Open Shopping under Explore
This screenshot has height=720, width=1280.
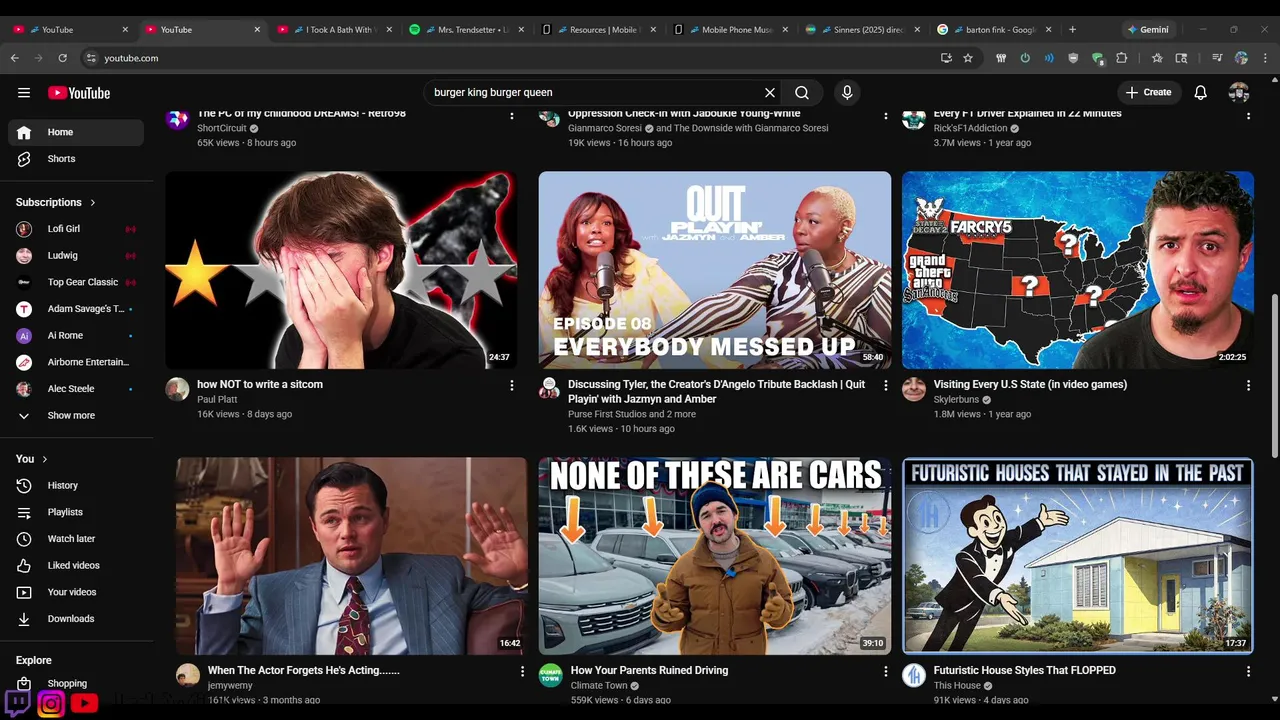click(x=77, y=684)
